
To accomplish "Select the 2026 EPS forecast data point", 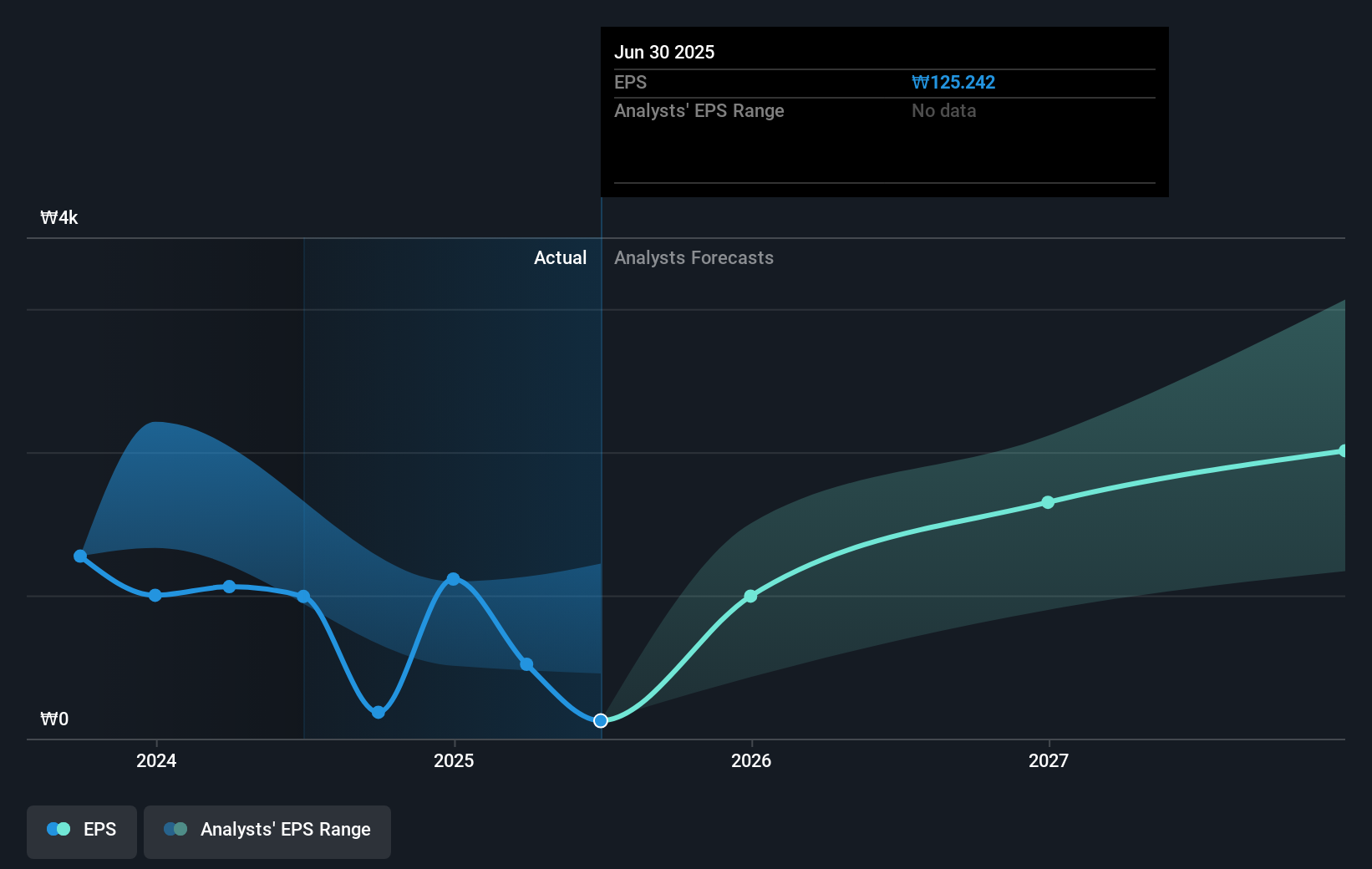I will coord(750,596).
